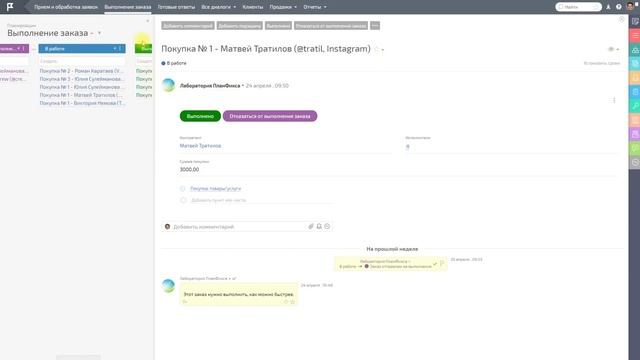Open the help question-mark icon
This screenshot has width=640, height=360.
tap(618, 7)
